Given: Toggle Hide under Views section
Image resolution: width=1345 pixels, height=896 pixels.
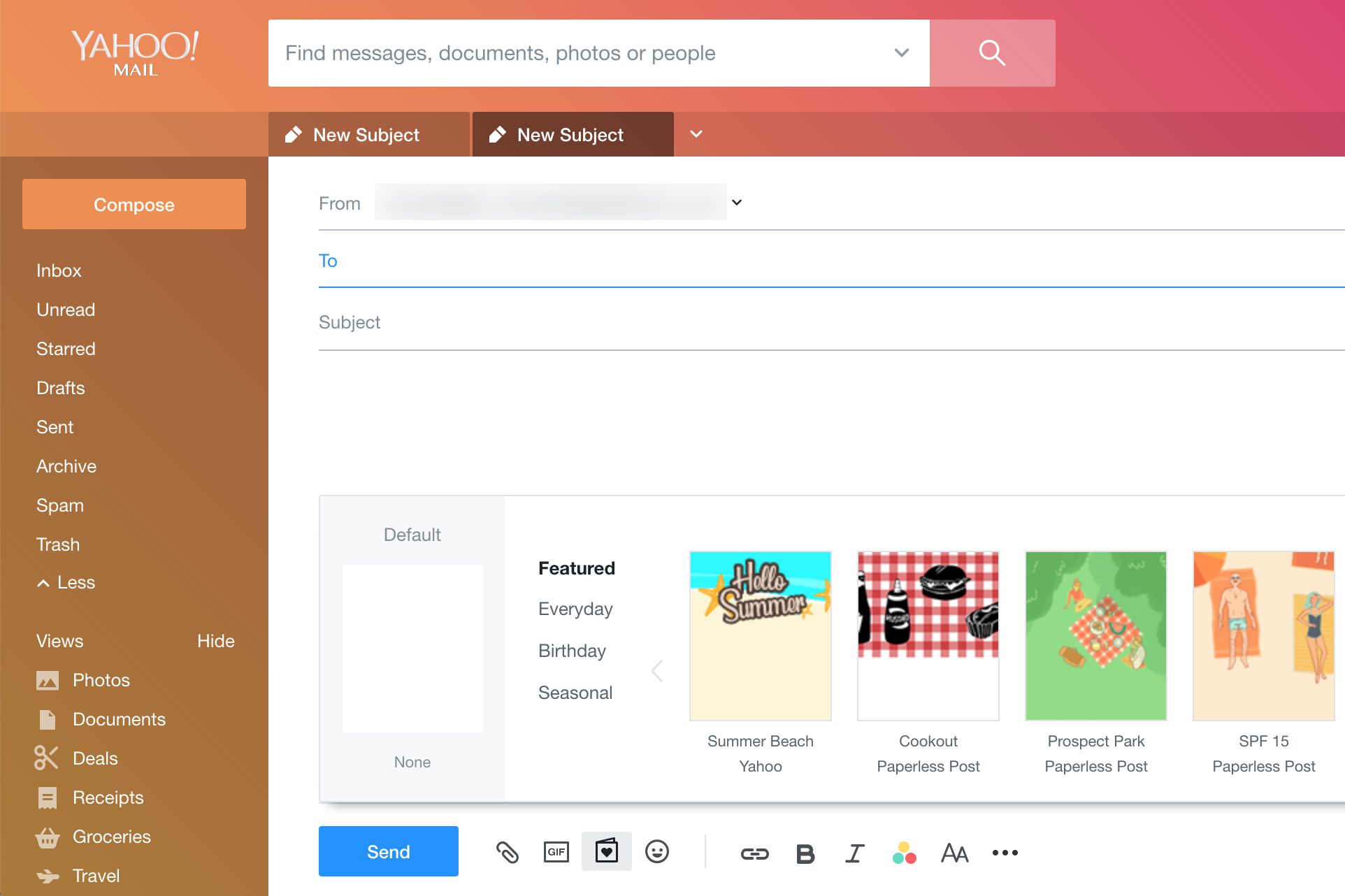Looking at the screenshot, I should 215,640.
